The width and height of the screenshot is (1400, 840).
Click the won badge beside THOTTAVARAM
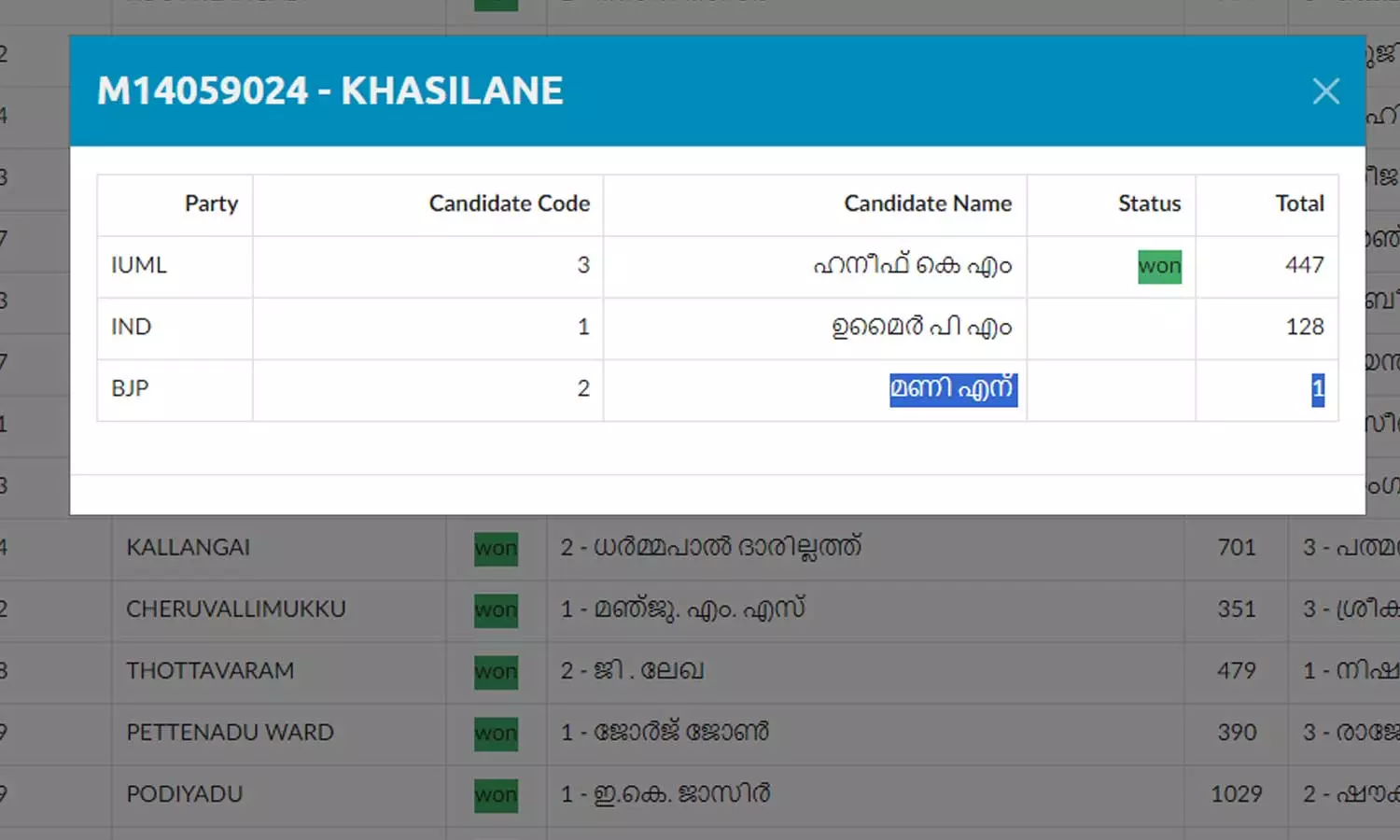pos(496,671)
